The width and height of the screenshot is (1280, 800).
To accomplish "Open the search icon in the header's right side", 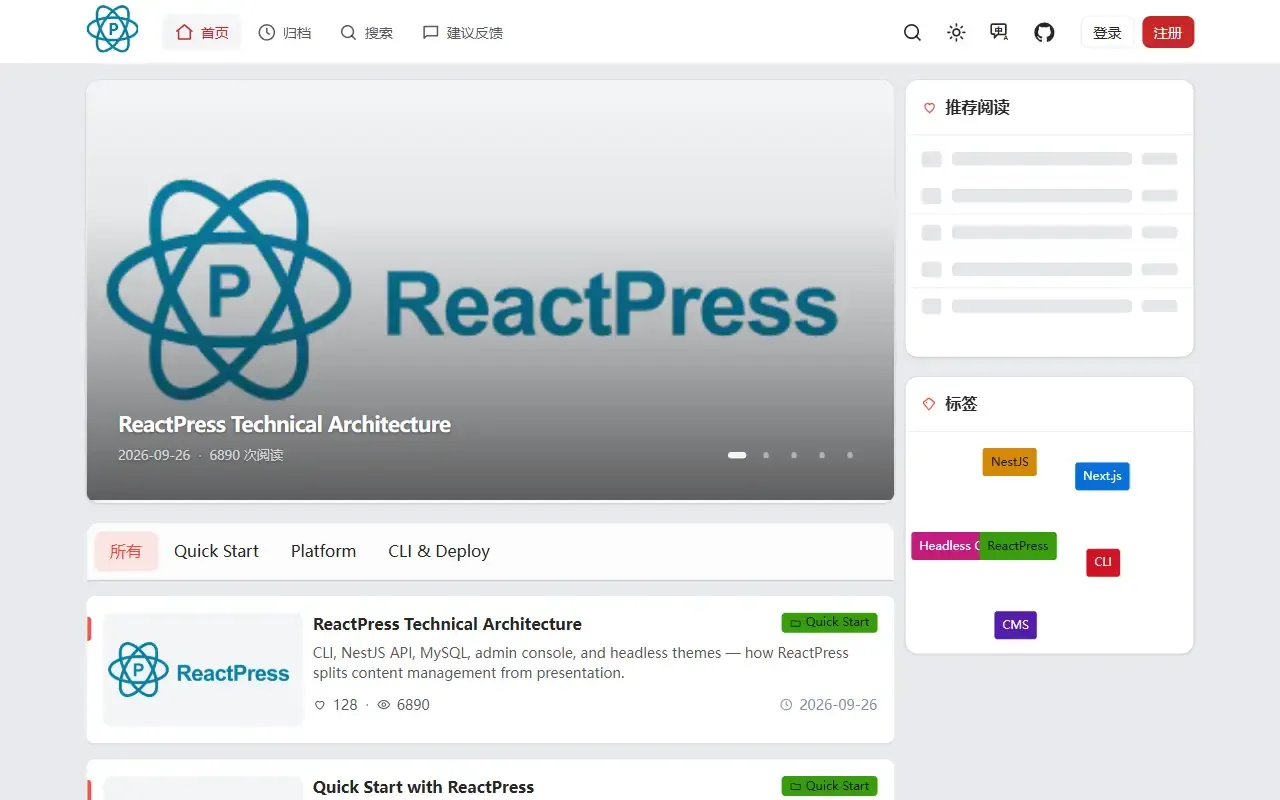I will [912, 33].
